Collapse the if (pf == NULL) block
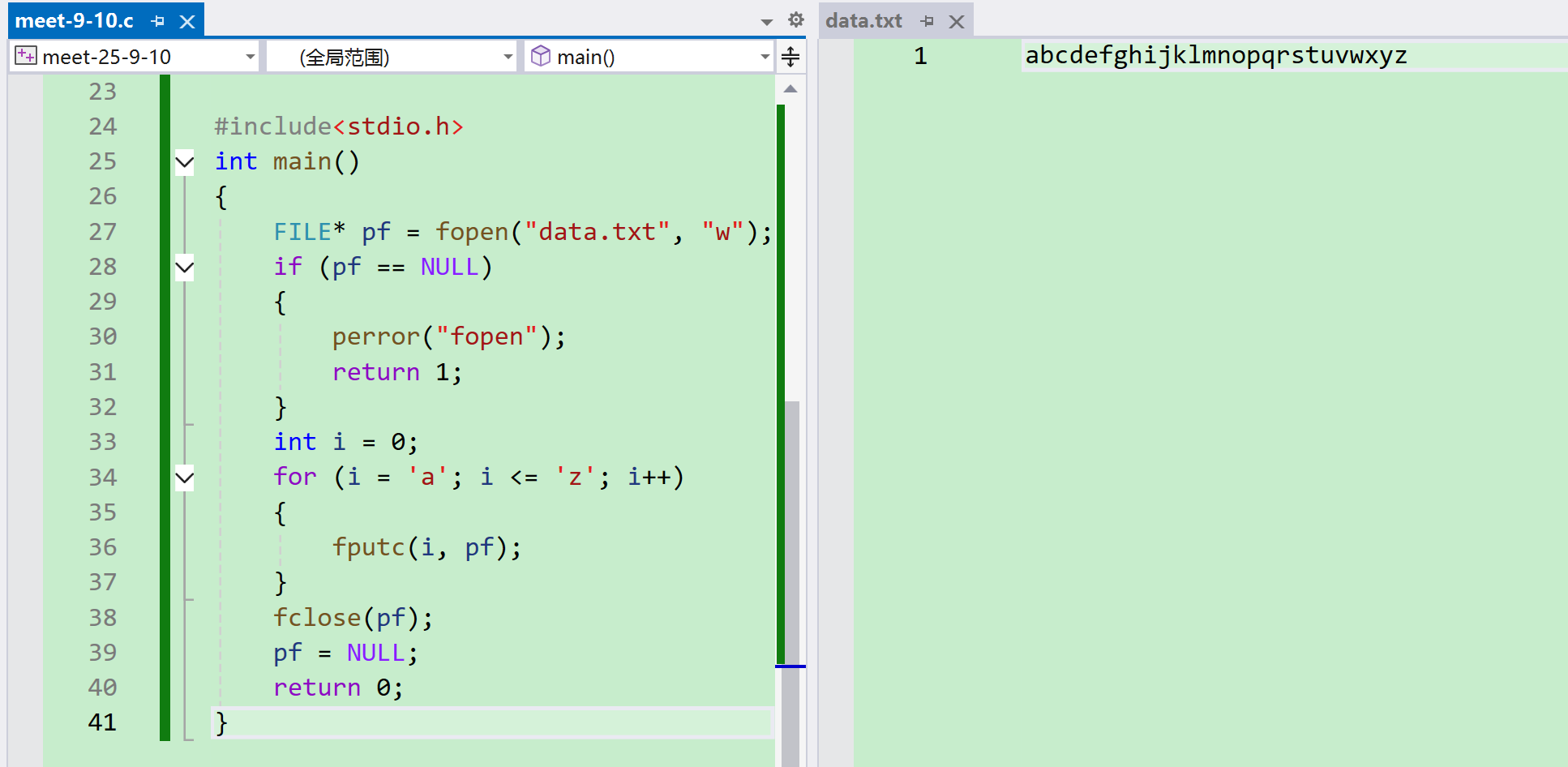This screenshot has width=1568, height=767. coord(185,267)
